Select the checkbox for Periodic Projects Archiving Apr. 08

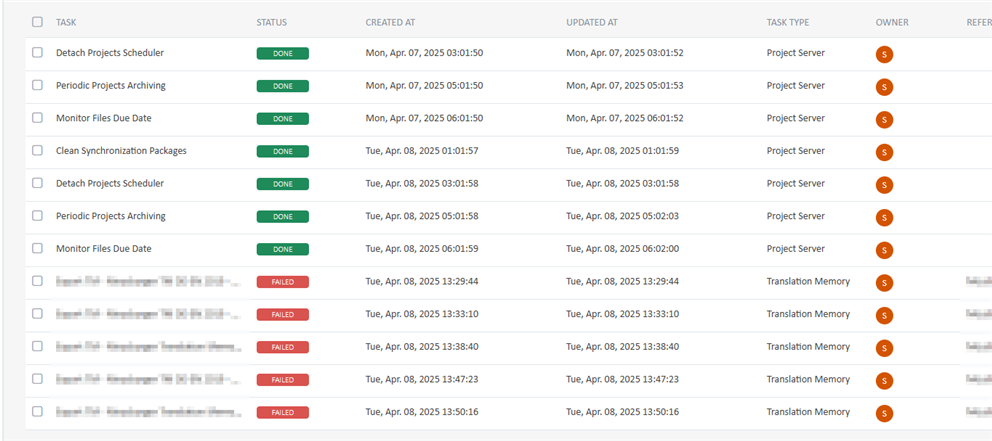(37, 216)
